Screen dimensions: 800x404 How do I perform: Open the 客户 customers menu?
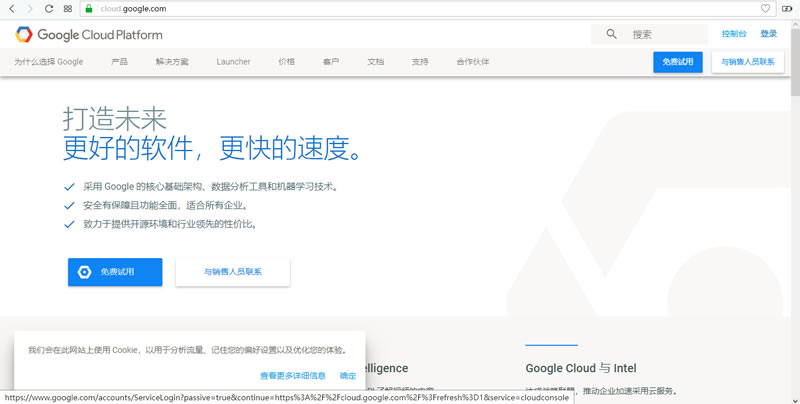click(331, 62)
